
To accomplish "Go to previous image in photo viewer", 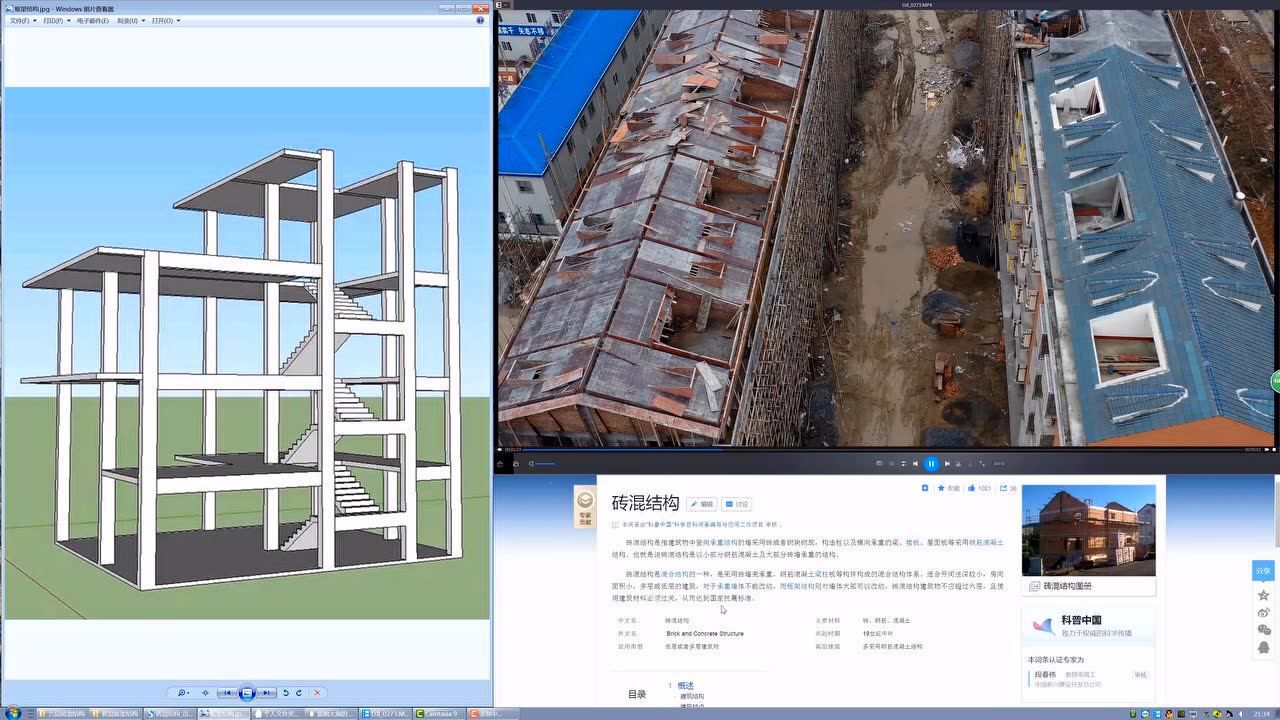I will [229, 692].
